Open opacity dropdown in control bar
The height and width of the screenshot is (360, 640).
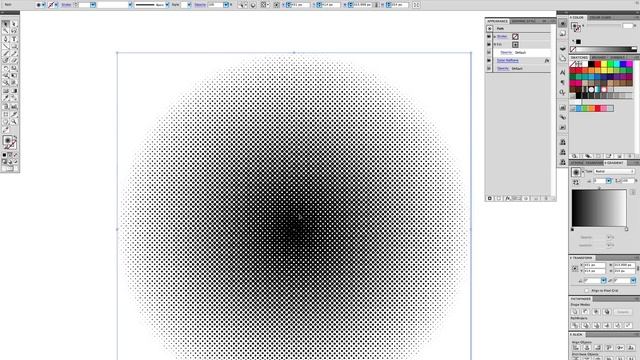click(226, 5)
